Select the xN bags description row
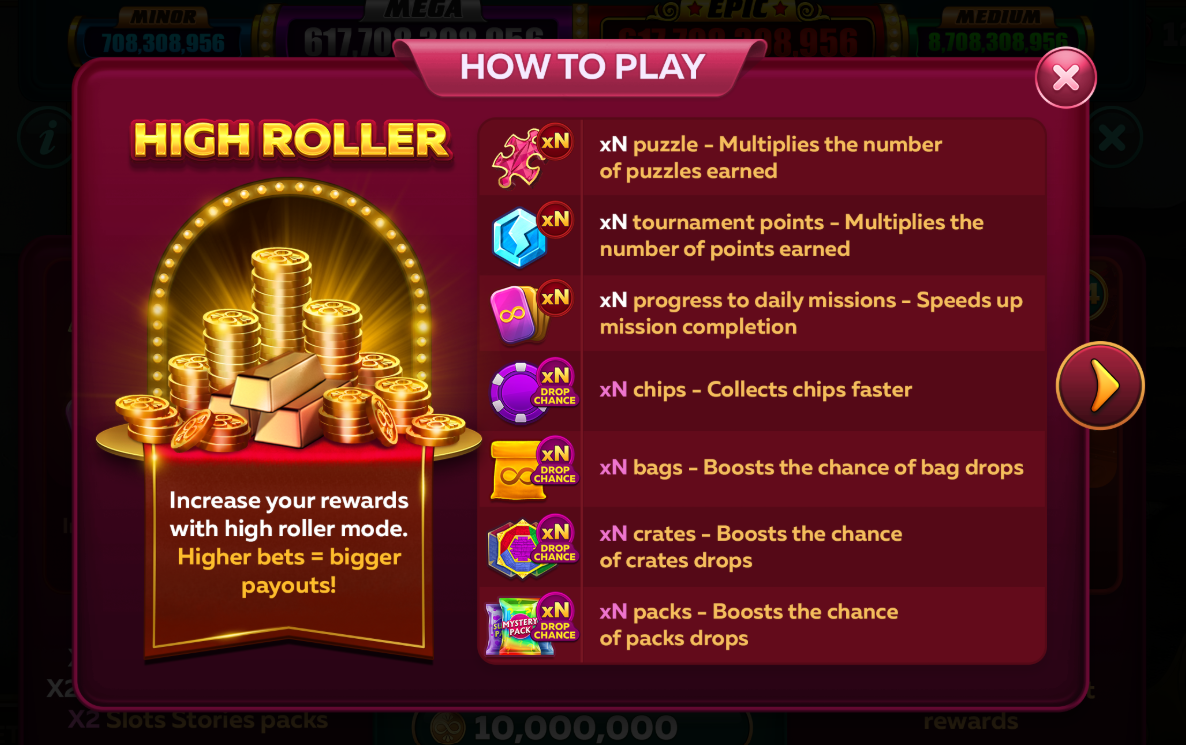Screen dimensions: 1186x745 tap(762, 469)
